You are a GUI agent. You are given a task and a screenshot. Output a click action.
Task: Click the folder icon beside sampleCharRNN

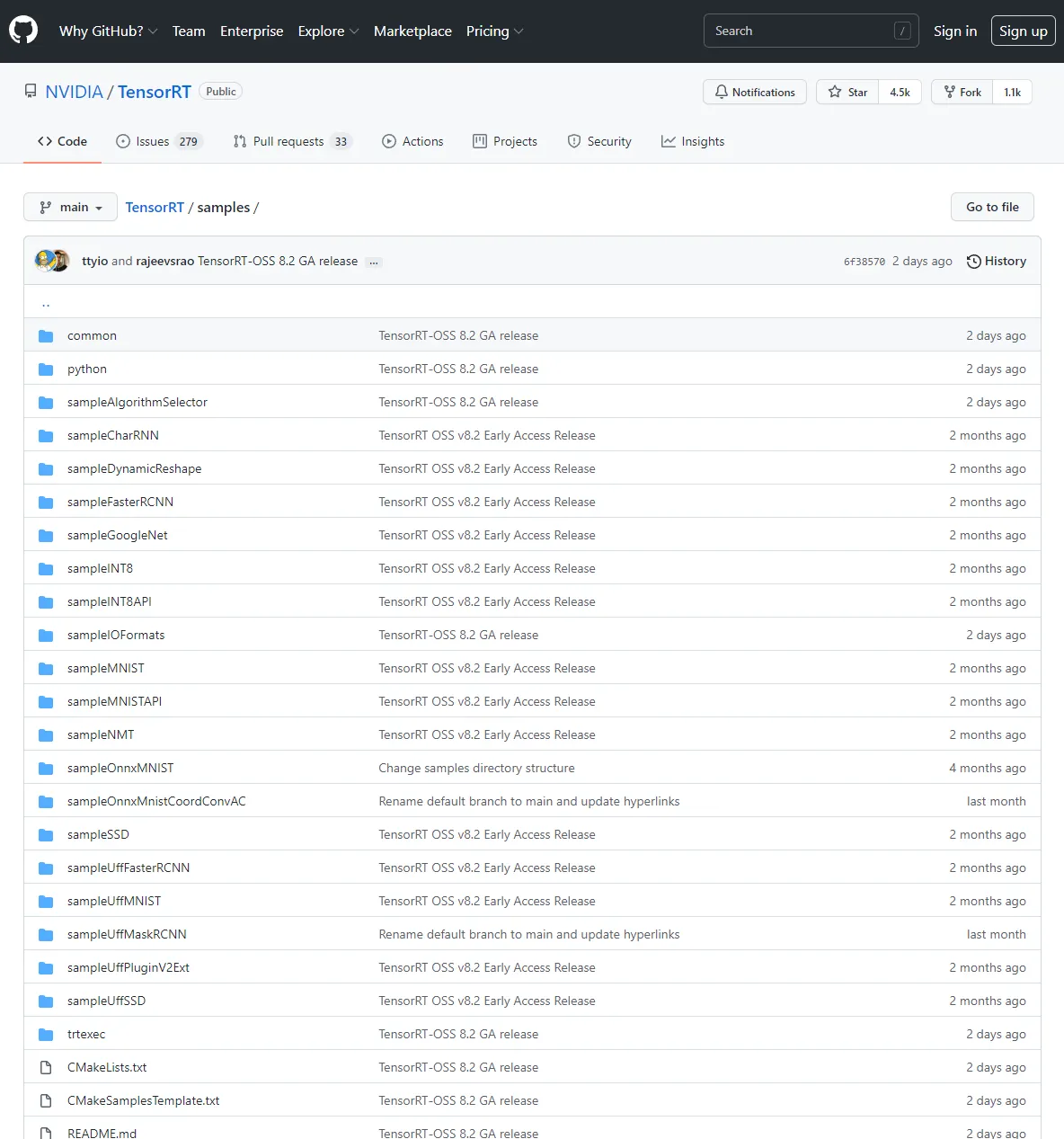[x=46, y=436]
